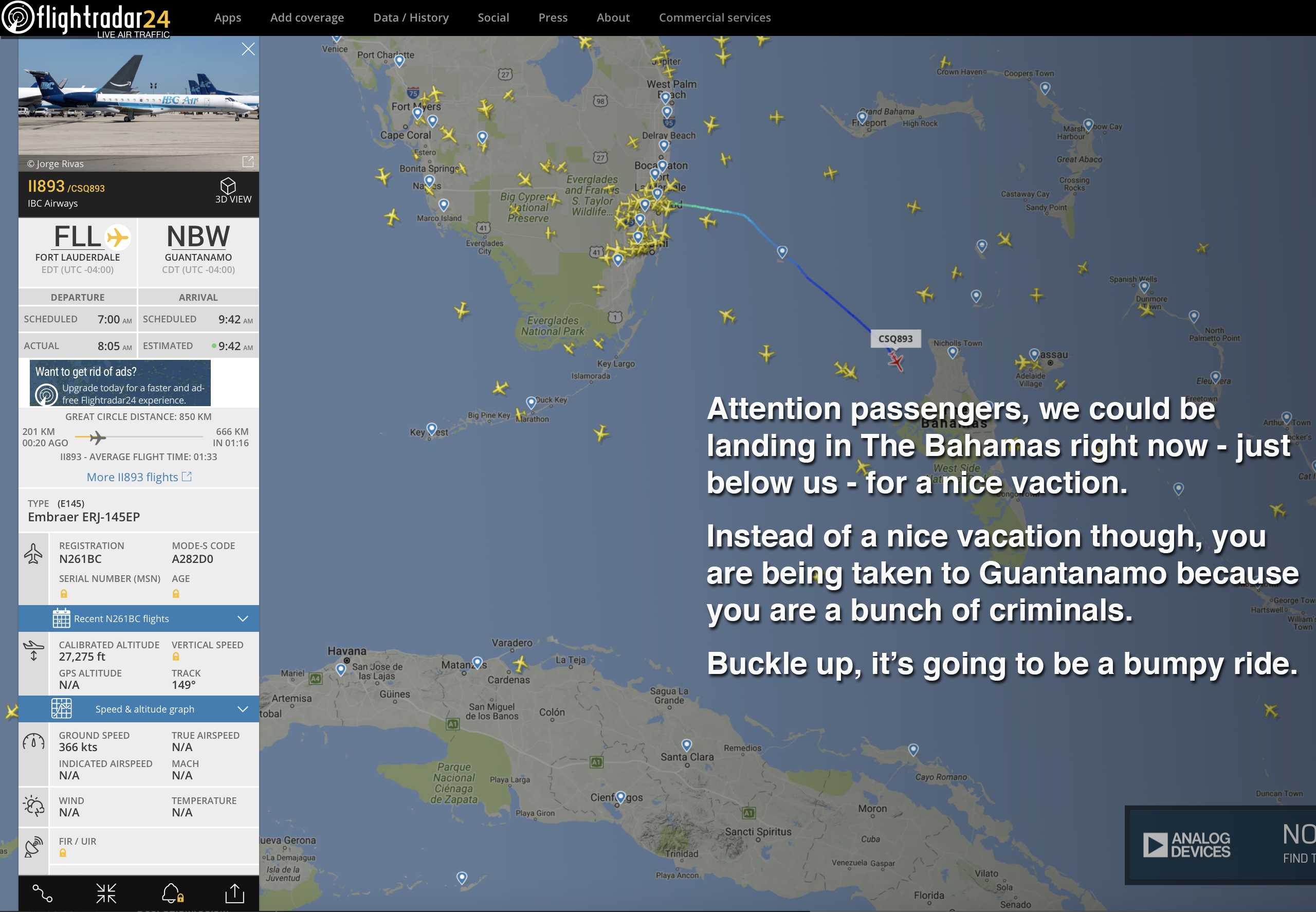Click the II893 flight number
This screenshot has height=912, width=1316.
[46, 186]
